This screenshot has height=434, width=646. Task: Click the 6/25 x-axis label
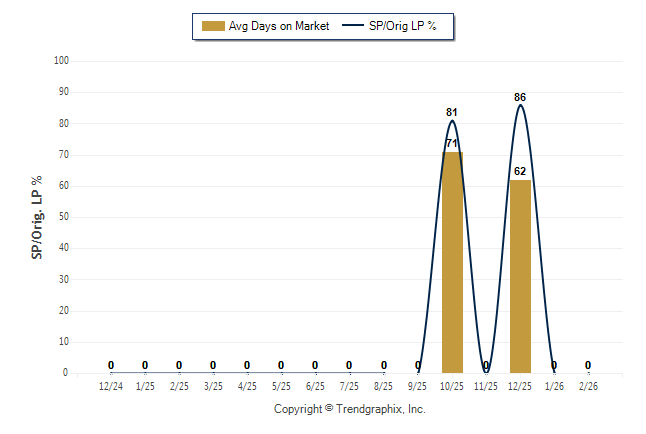coord(315,386)
